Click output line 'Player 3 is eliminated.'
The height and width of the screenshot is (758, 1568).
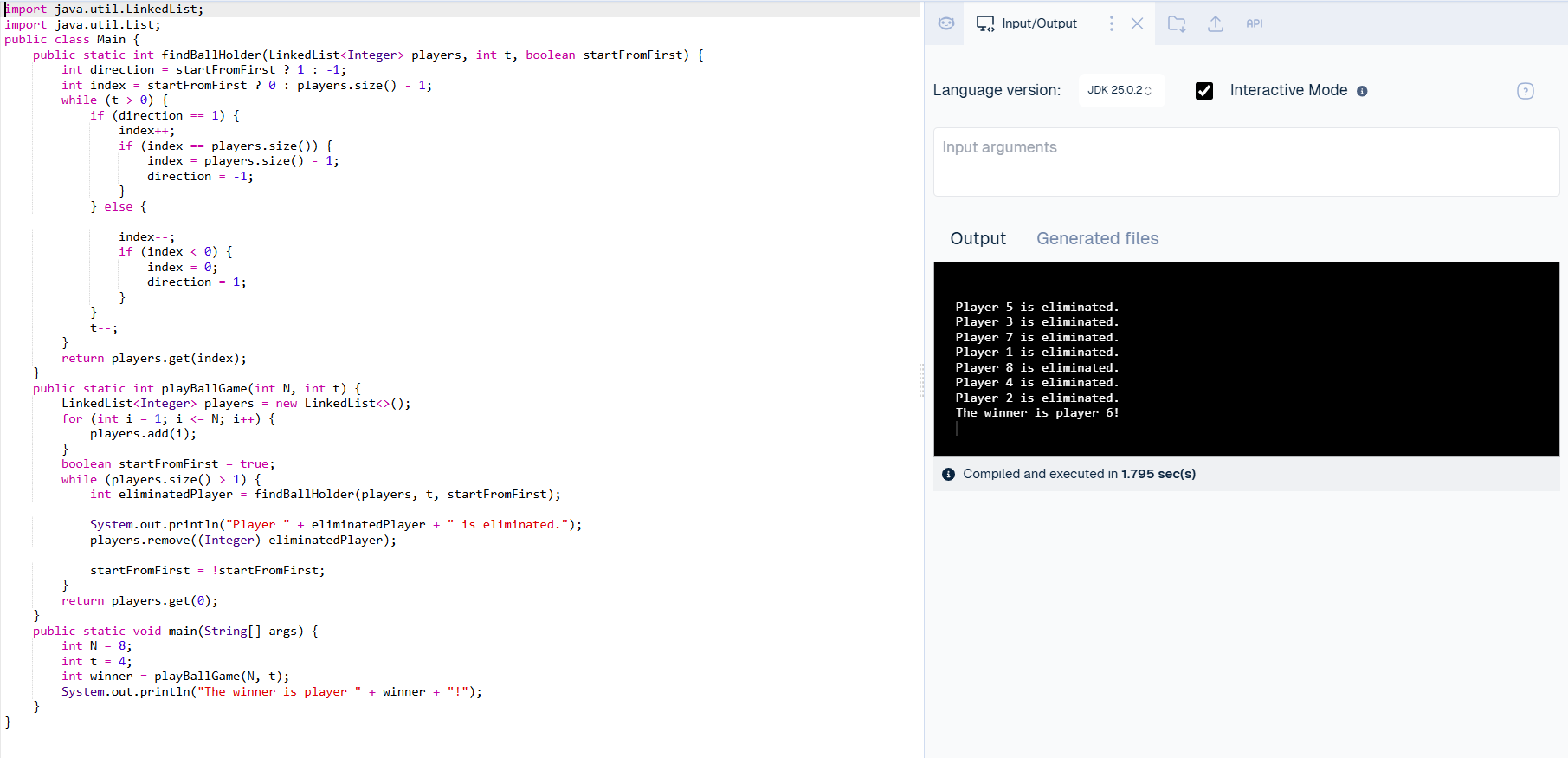[1036, 321]
